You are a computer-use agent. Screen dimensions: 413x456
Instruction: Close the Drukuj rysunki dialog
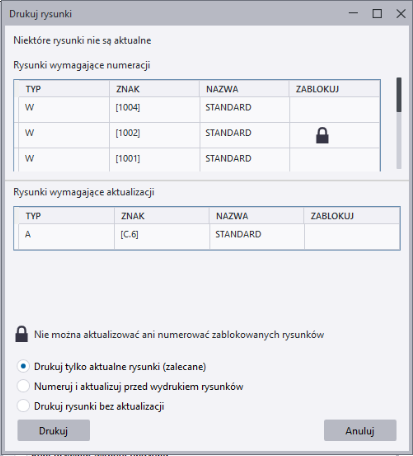pos(401,14)
